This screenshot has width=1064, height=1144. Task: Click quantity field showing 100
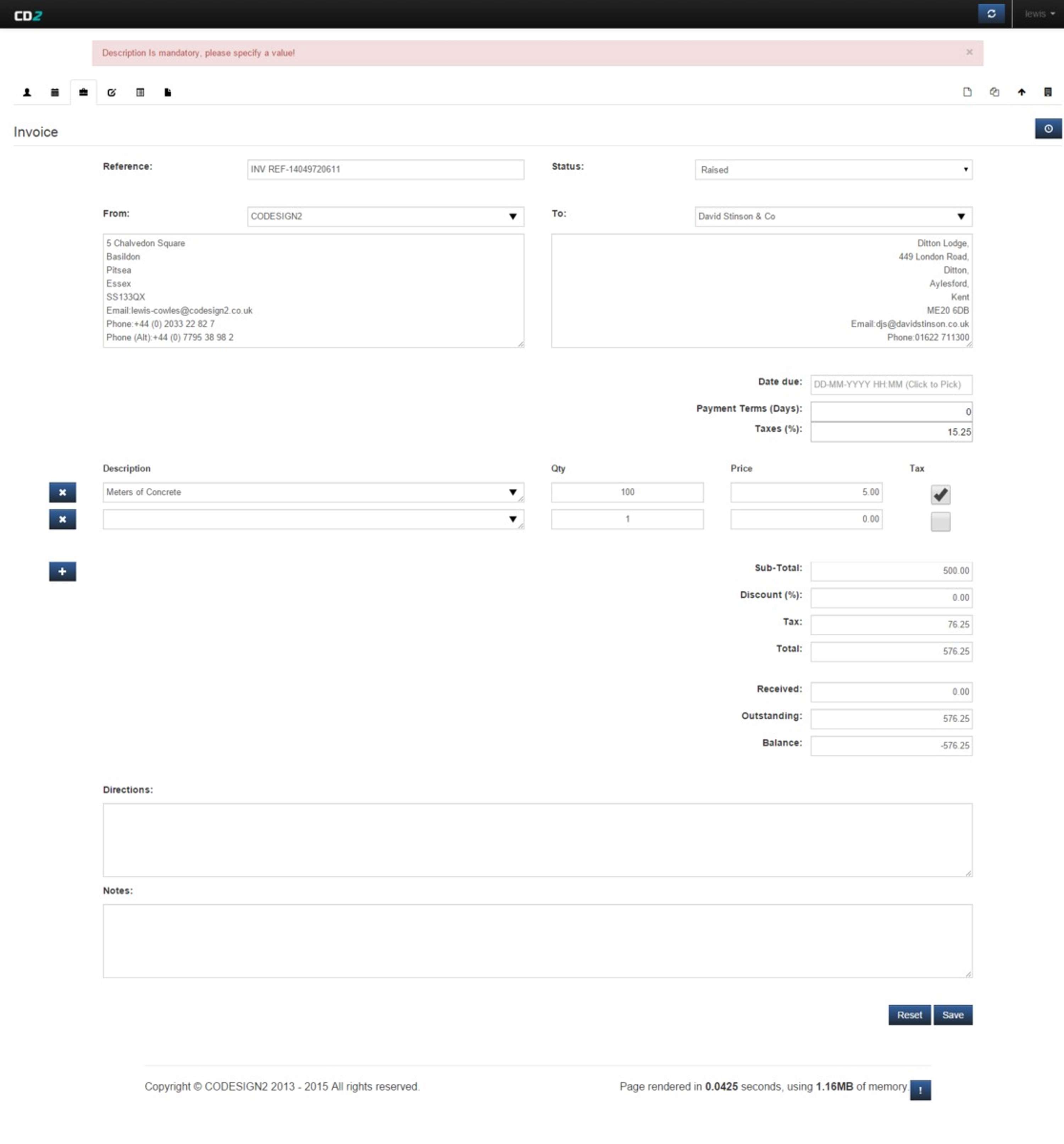click(627, 493)
